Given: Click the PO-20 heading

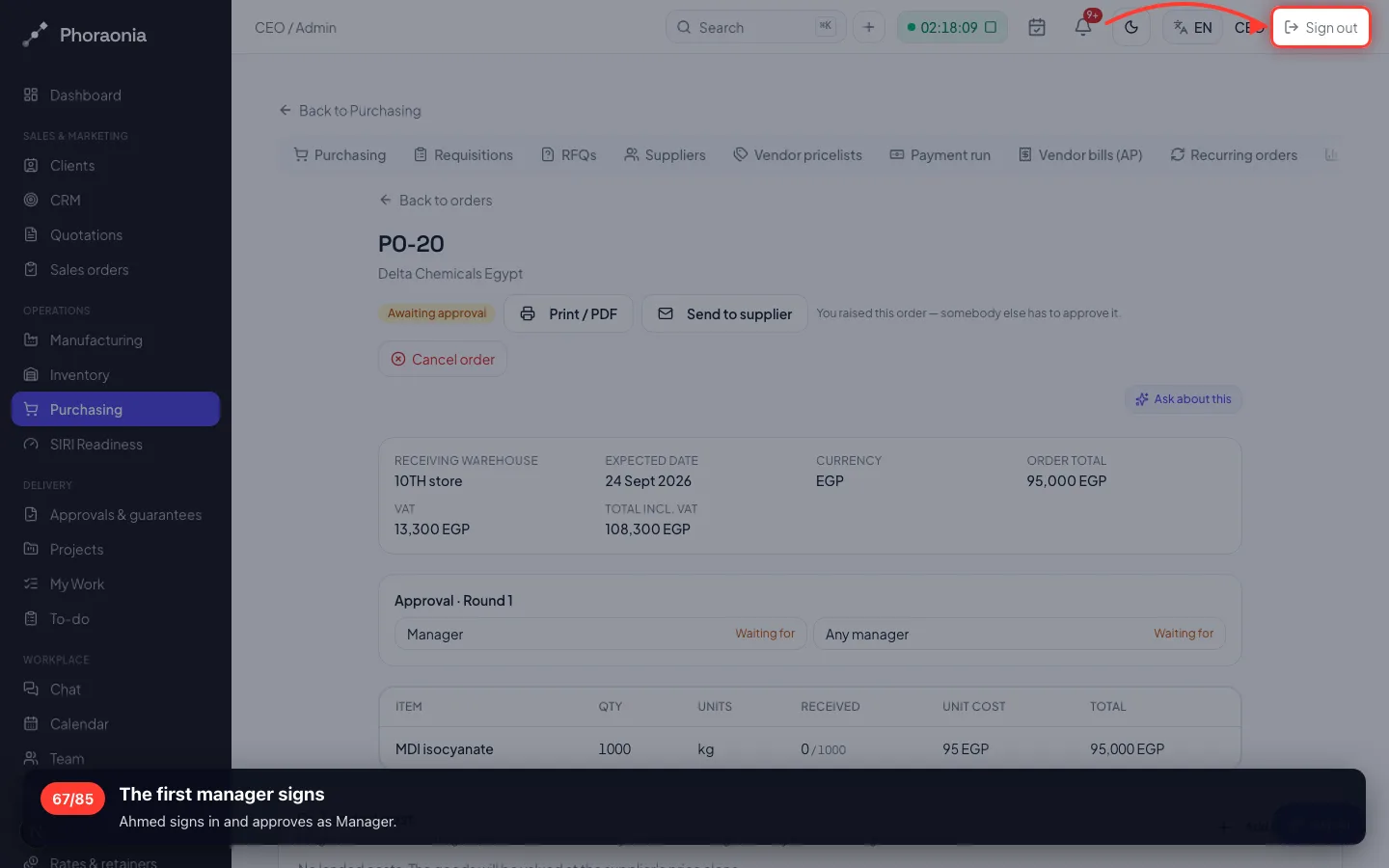Looking at the screenshot, I should 411,244.
